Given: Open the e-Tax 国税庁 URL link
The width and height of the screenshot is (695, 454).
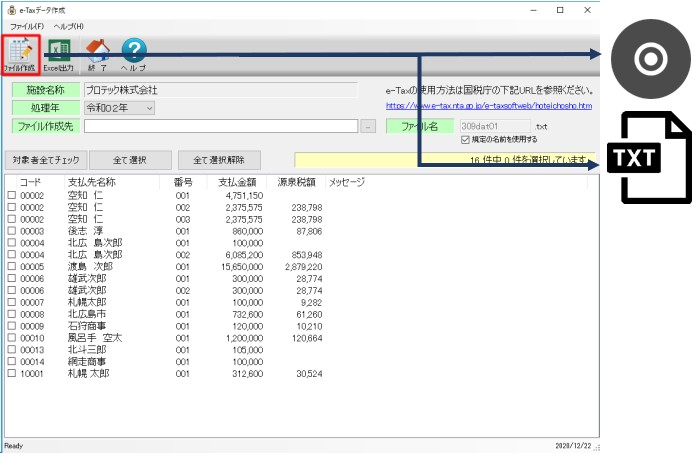Looking at the screenshot, I should (x=488, y=106).
